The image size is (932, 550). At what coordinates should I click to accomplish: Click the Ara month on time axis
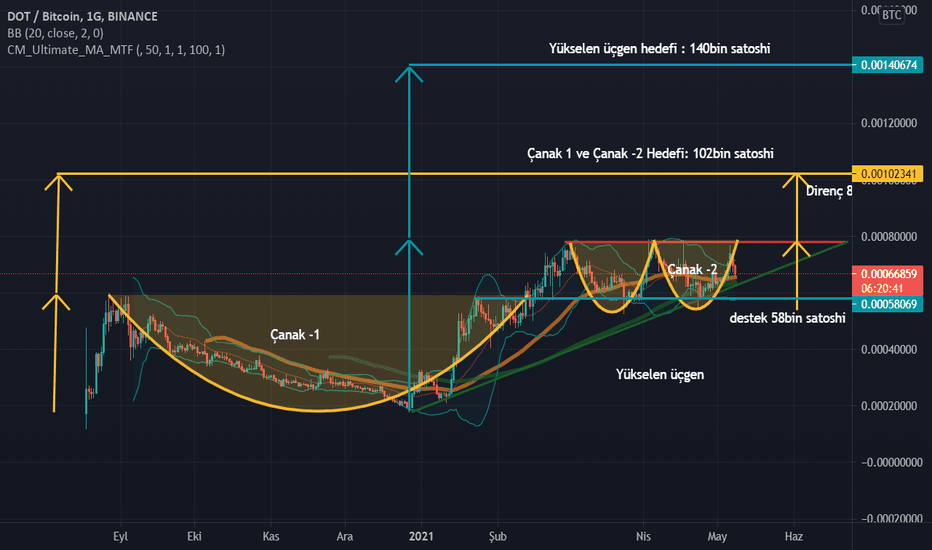click(345, 536)
